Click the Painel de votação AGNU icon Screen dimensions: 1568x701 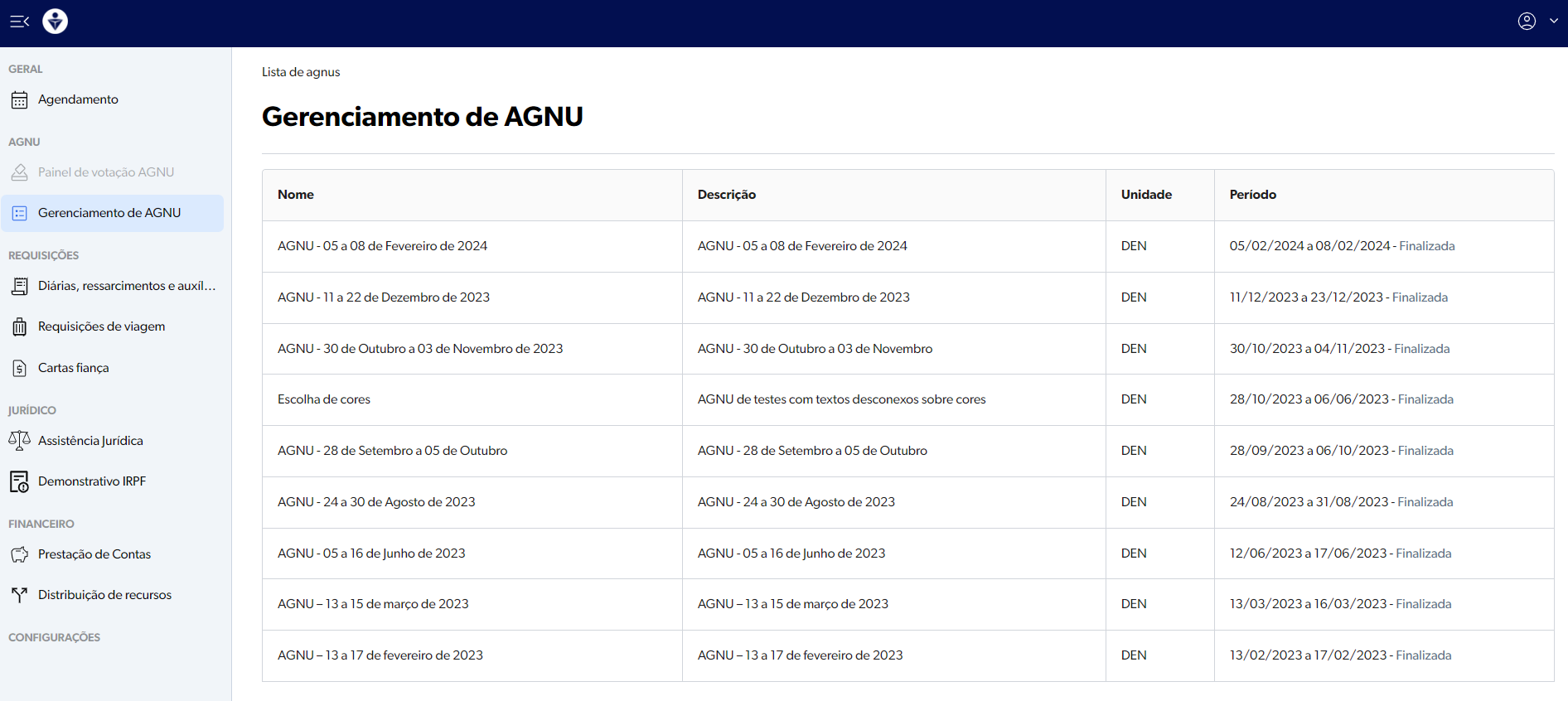[20, 172]
